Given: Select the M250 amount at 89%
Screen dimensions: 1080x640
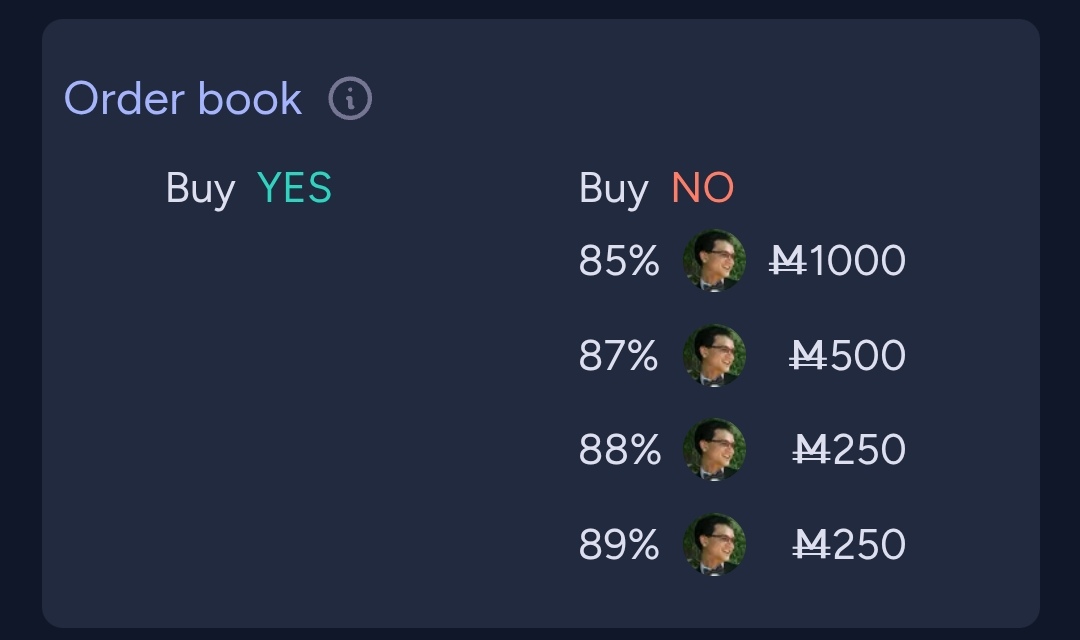Looking at the screenshot, I should (x=849, y=545).
